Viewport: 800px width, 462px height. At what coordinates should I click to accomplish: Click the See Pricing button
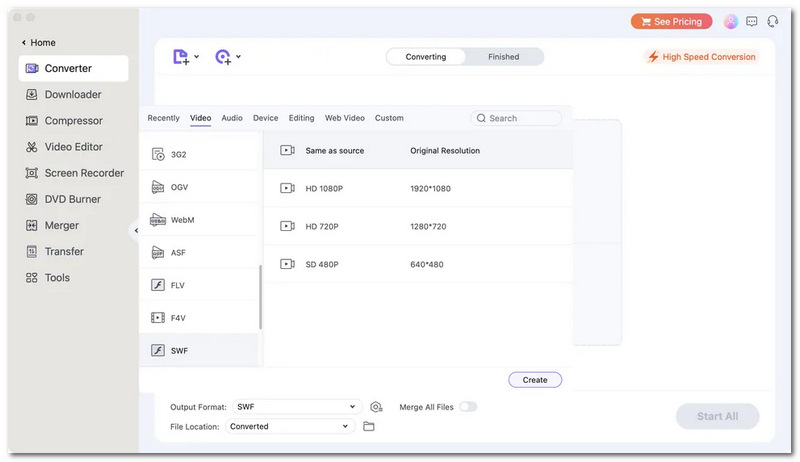(x=671, y=21)
